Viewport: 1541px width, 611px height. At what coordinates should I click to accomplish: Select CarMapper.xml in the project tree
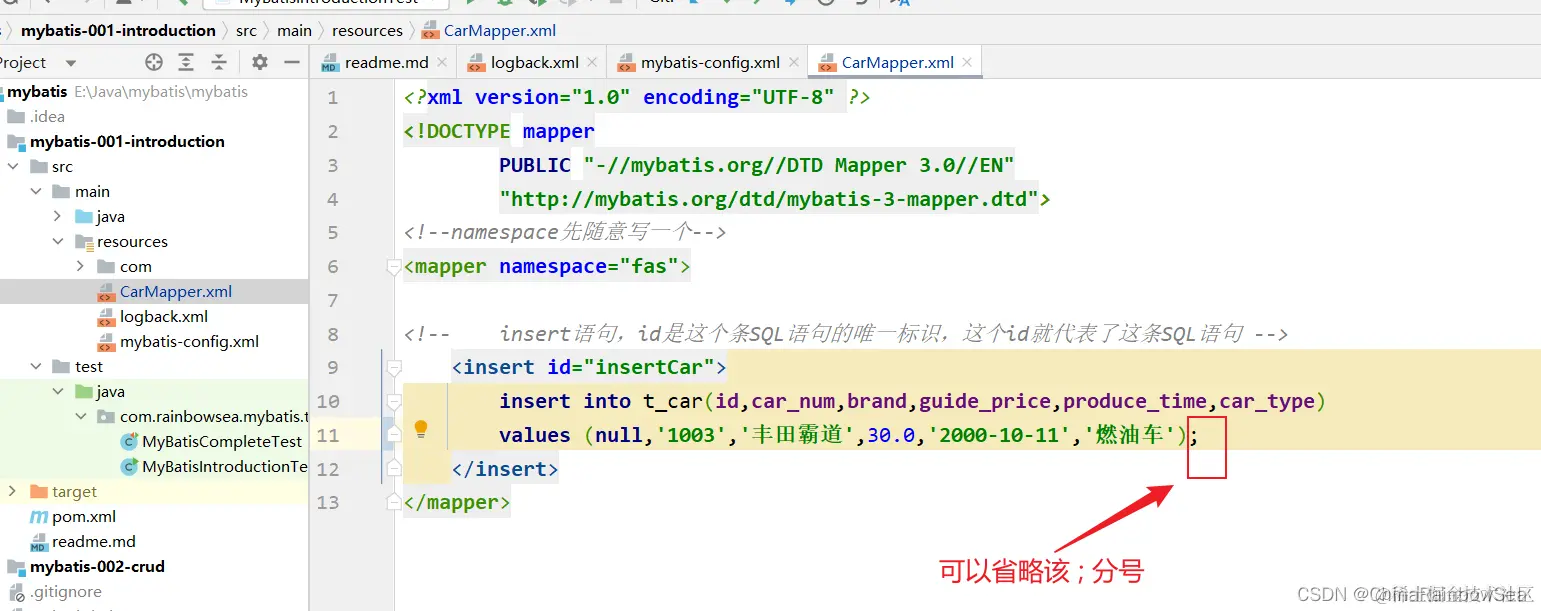click(176, 291)
